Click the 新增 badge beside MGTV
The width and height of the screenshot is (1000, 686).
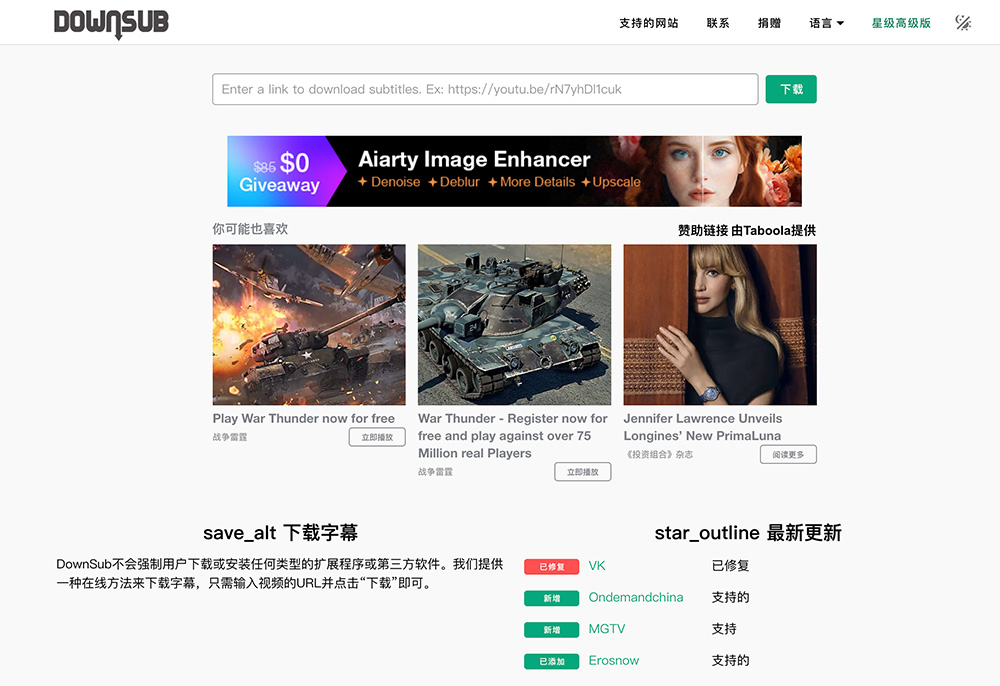click(x=551, y=629)
